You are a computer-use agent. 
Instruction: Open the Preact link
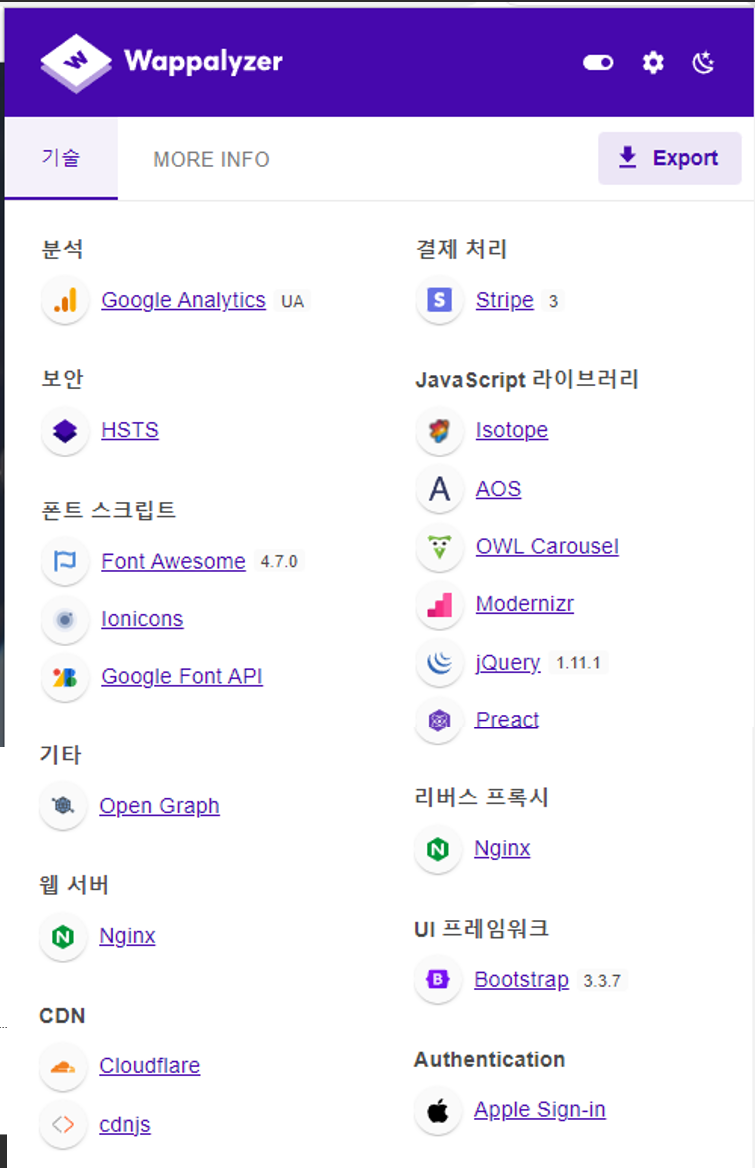pyautogui.click(x=507, y=720)
